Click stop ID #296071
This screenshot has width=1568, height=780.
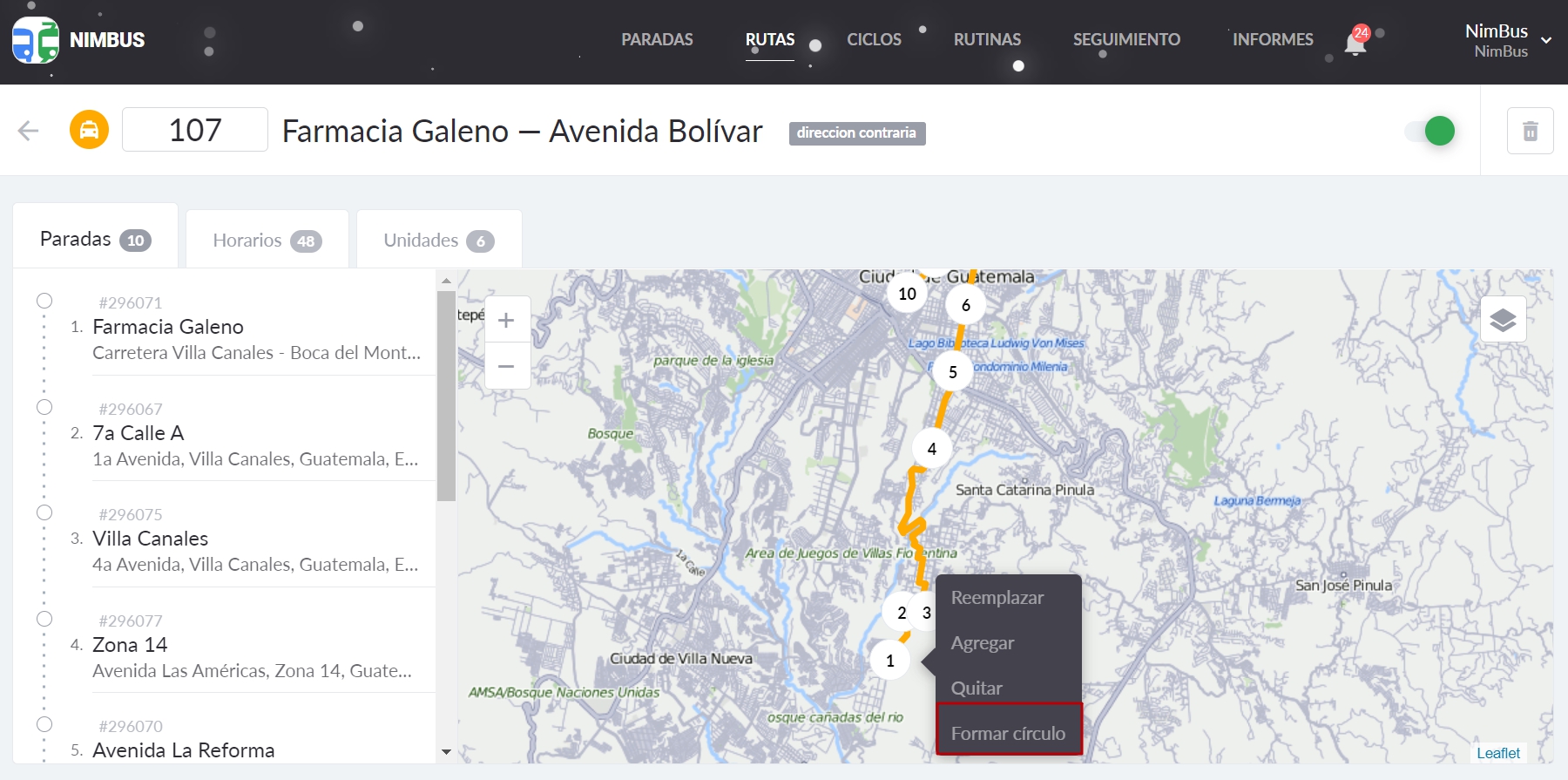point(131,303)
